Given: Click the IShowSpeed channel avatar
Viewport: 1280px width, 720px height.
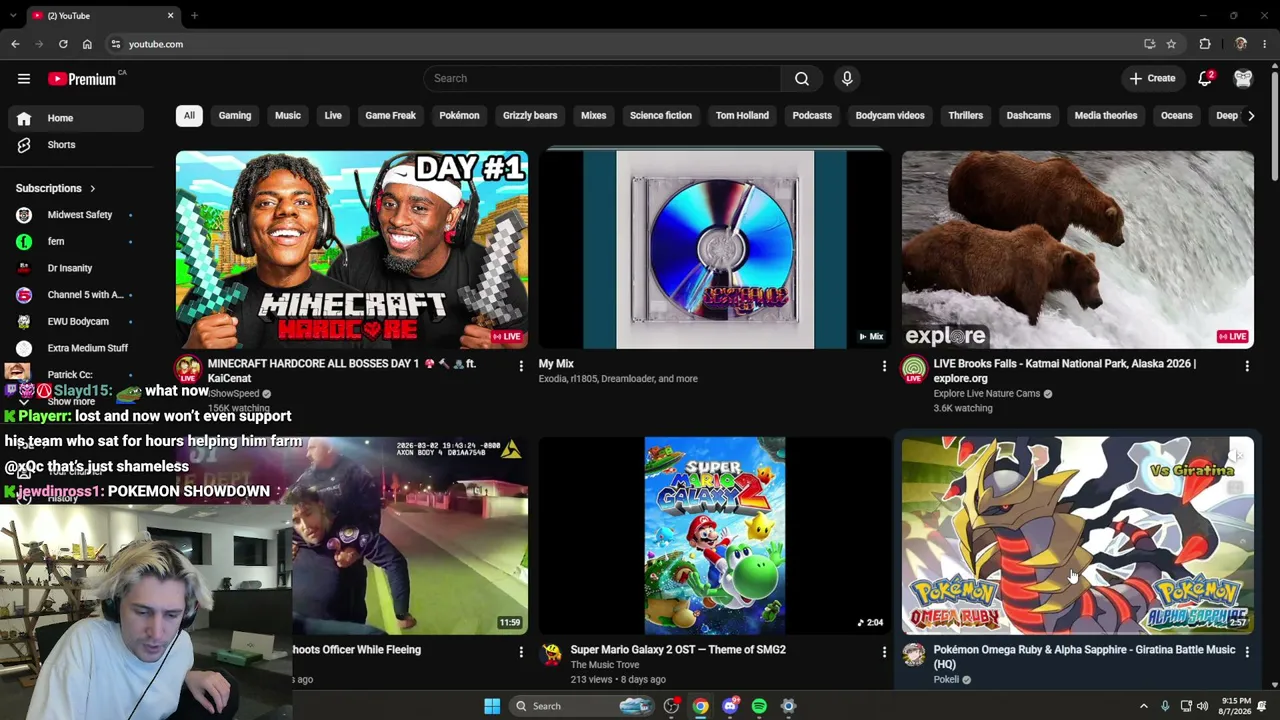Looking at the screenshot, I should click(x=188, y=370).
